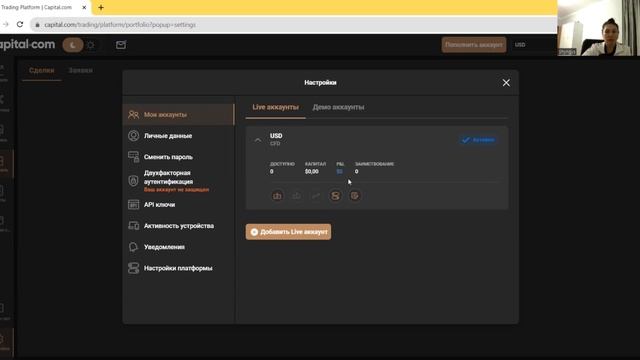This screenshot has height=360, width=640.
Task: Open the mail envelope icon in header
Action: coord(121,45)
